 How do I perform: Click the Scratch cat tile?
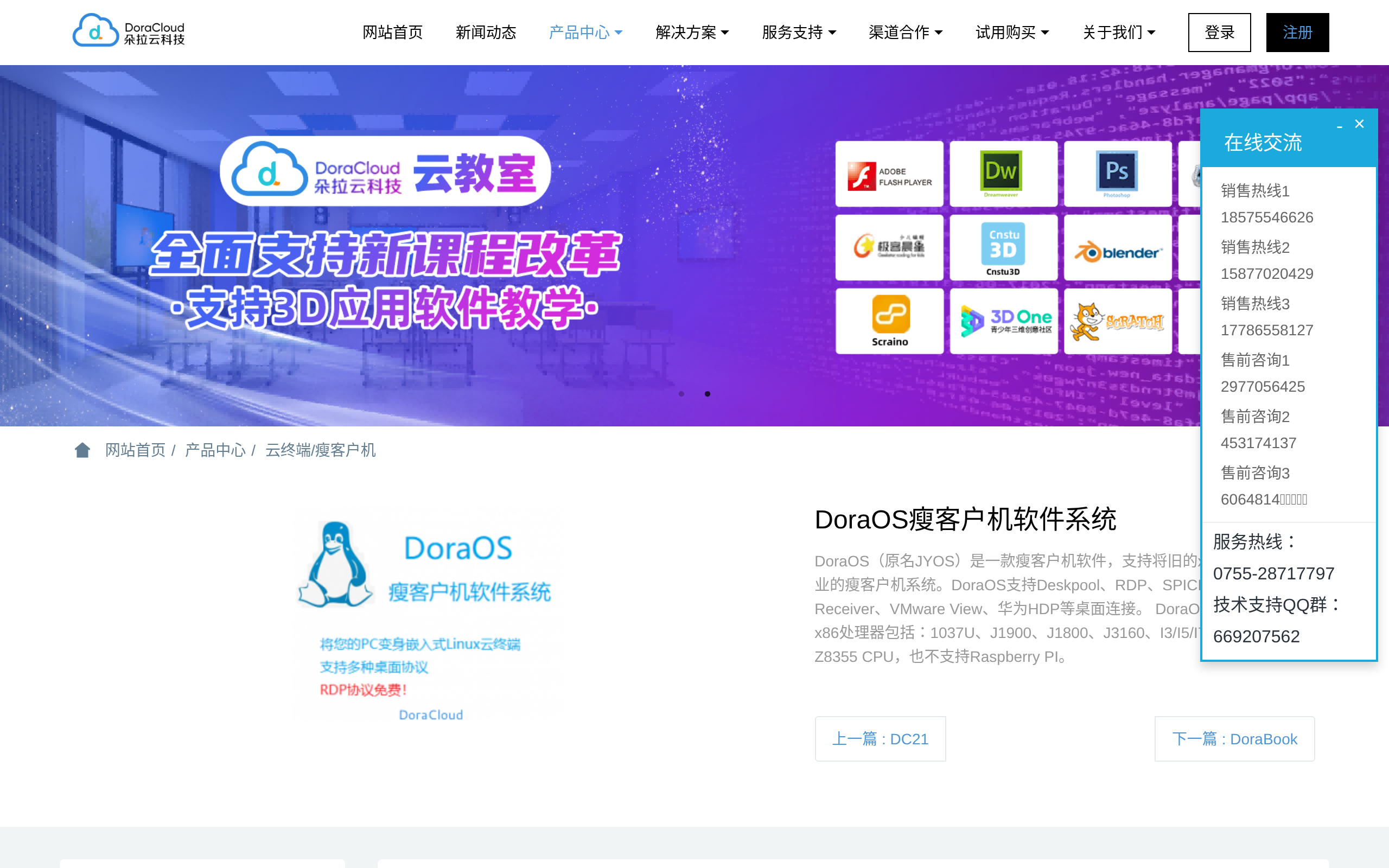pos(1118,321)
